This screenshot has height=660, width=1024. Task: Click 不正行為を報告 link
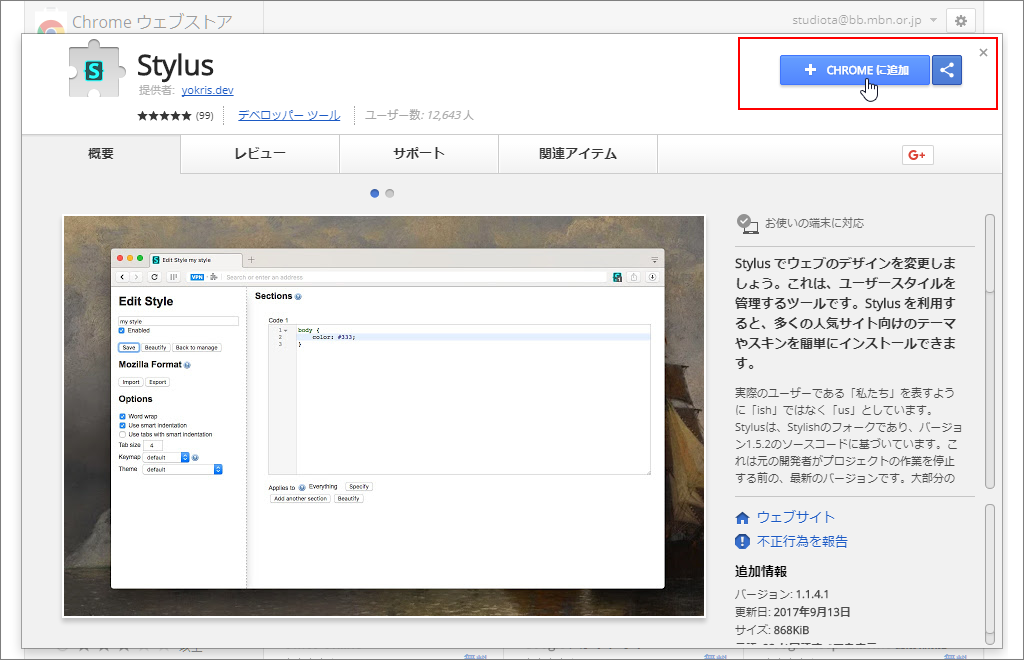coord(803,541)
